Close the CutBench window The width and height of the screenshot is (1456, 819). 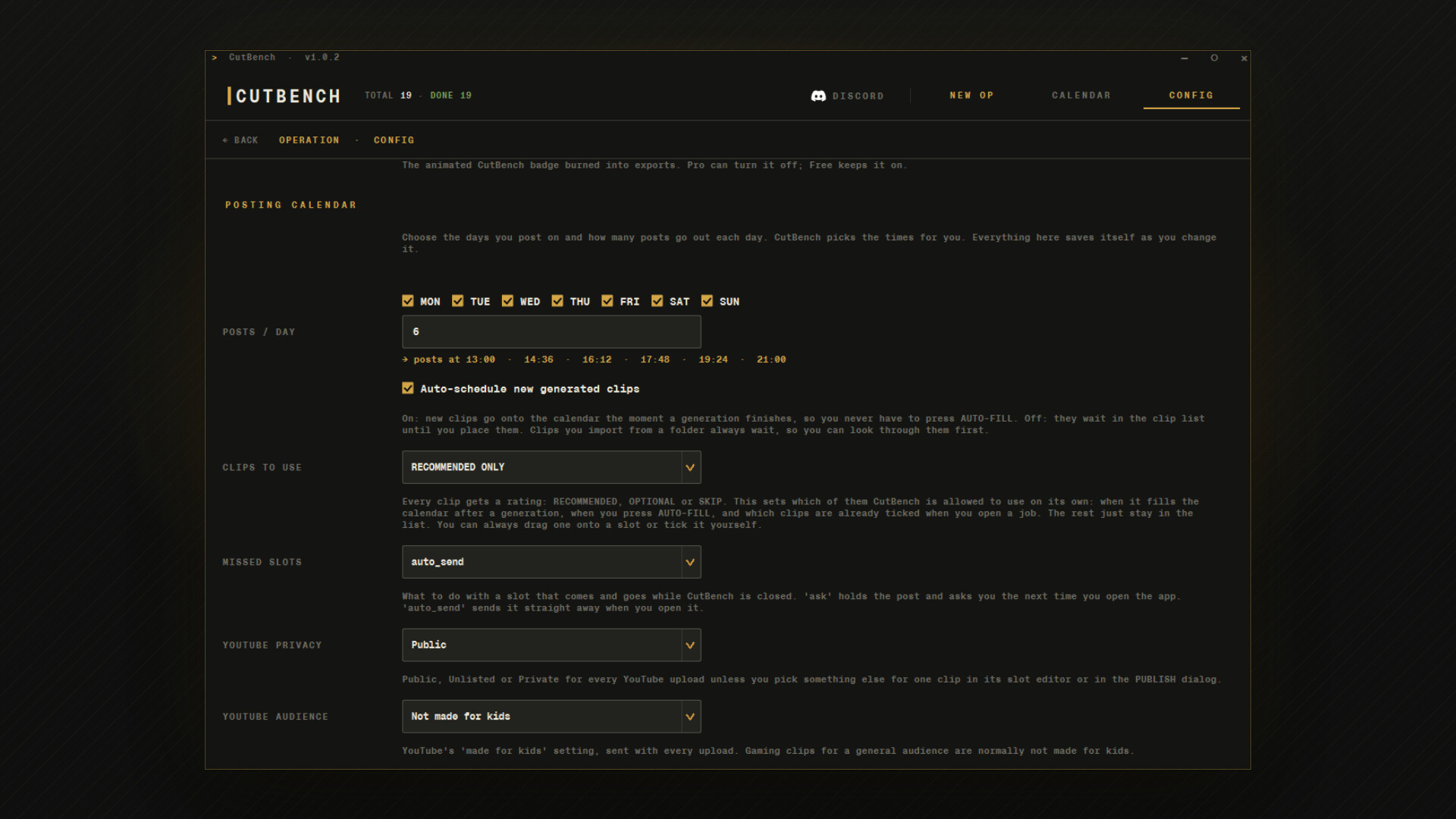click(x=1244, y=58)
